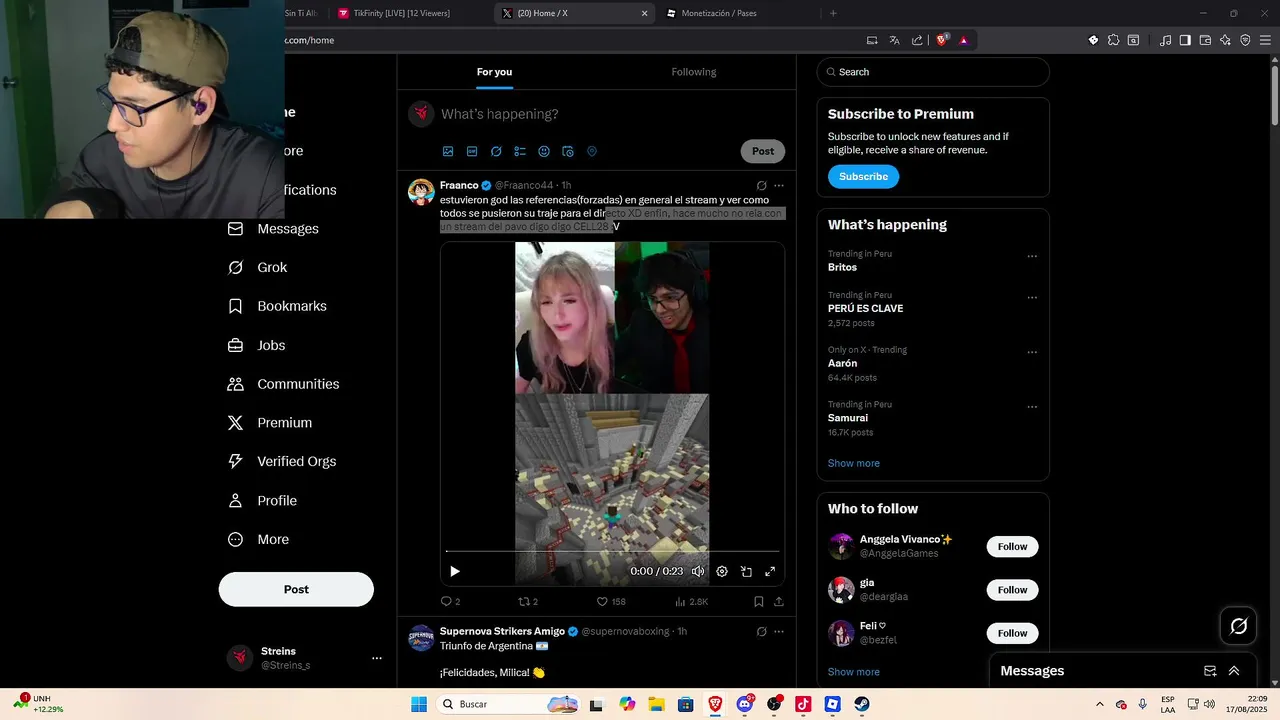This screenshot has height=720, width=1280.
Task: Open more options for Samurai trend
Action: pyautogui.click(x=1032, y=407)
